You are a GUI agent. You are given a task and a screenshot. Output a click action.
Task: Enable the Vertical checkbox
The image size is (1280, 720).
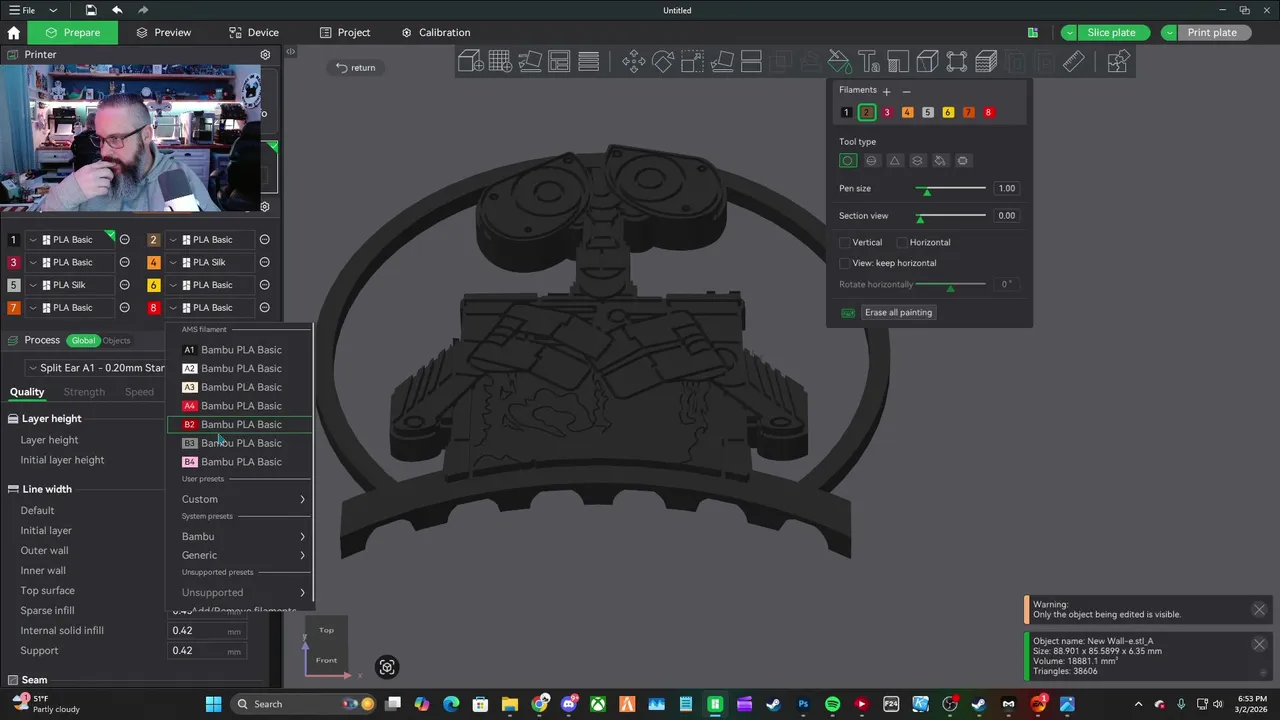845,243
